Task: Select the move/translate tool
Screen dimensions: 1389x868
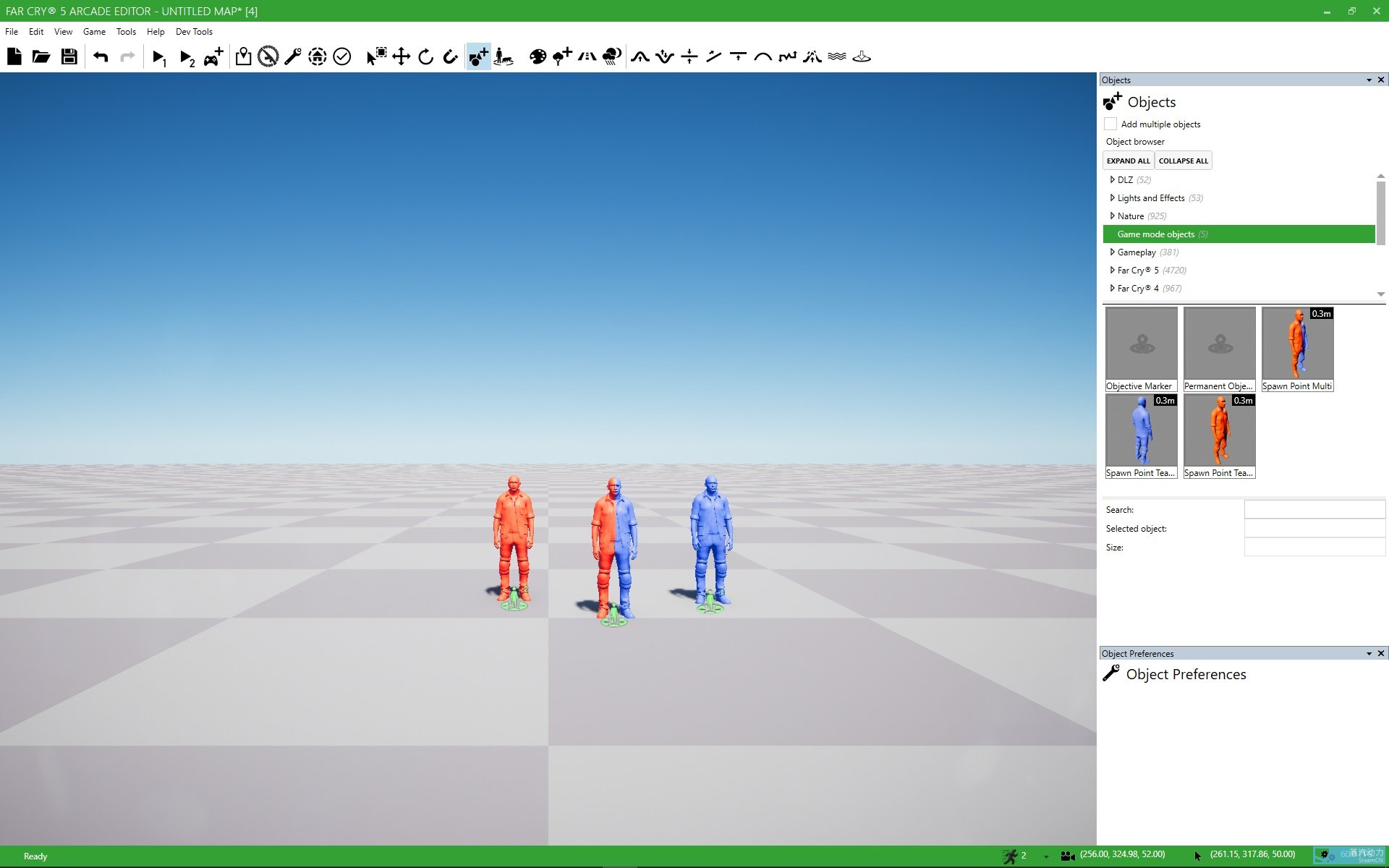Action: [399, 56]
